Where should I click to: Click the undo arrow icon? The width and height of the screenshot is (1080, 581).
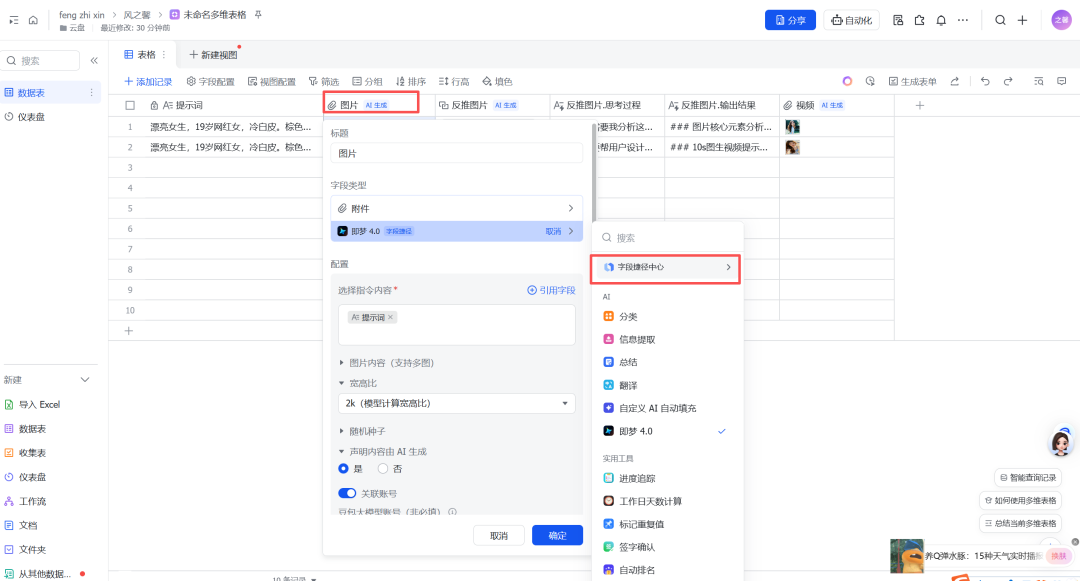985,81
